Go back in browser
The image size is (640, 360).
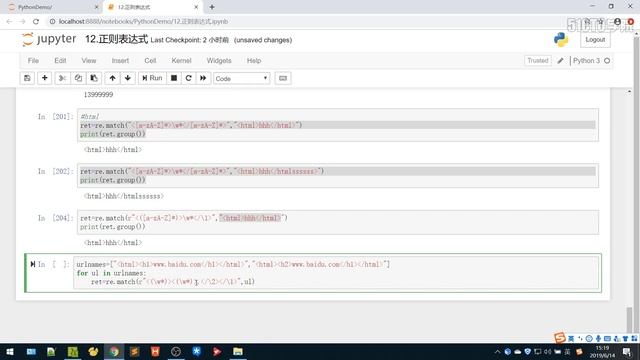(x=9, y=22)
